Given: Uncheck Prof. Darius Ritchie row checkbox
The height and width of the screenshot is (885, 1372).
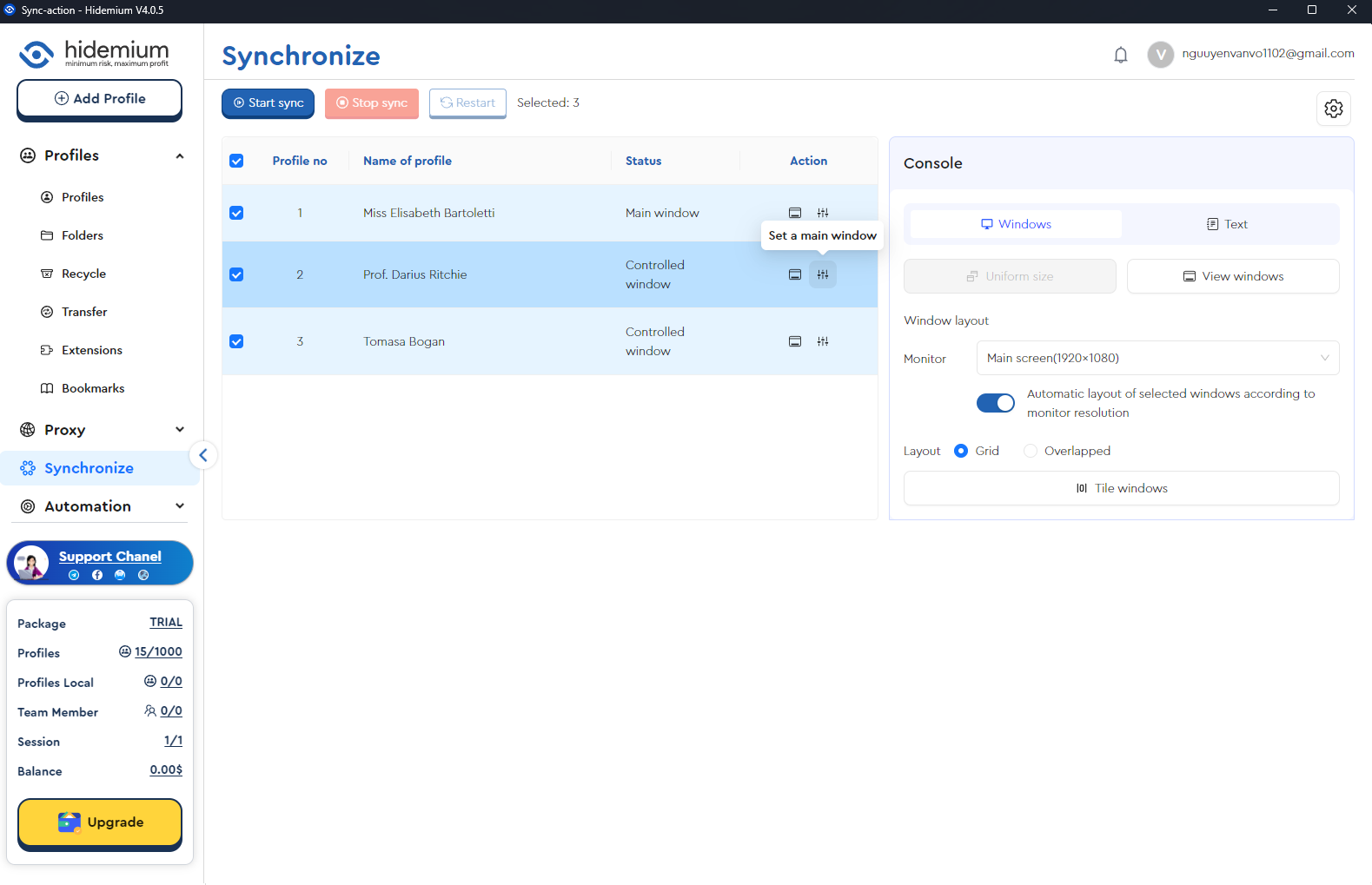Looking at the screenshot, I should pos(236,274).
